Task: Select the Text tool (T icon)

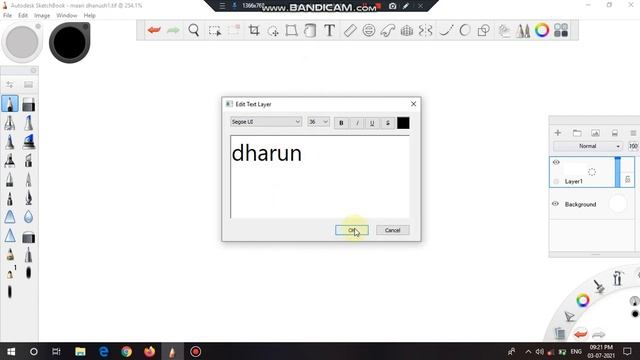Action: 329,31
